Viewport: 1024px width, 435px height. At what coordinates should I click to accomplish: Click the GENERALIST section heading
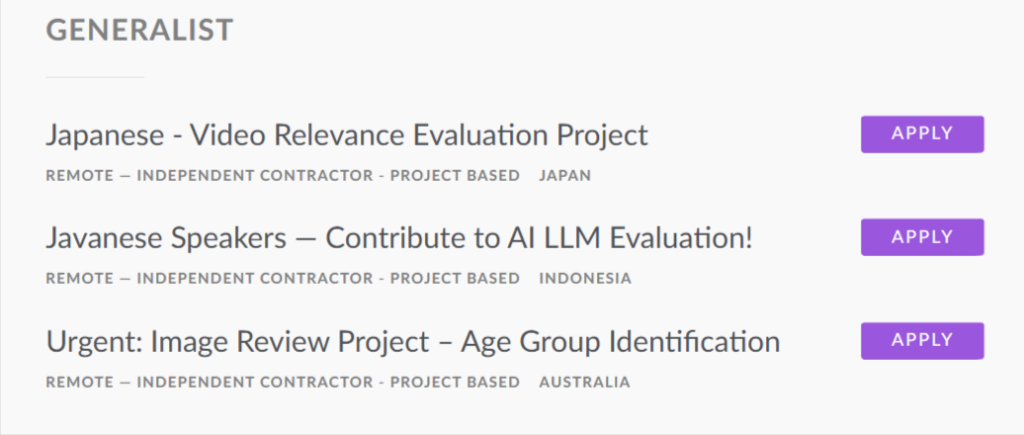[139, 31]
